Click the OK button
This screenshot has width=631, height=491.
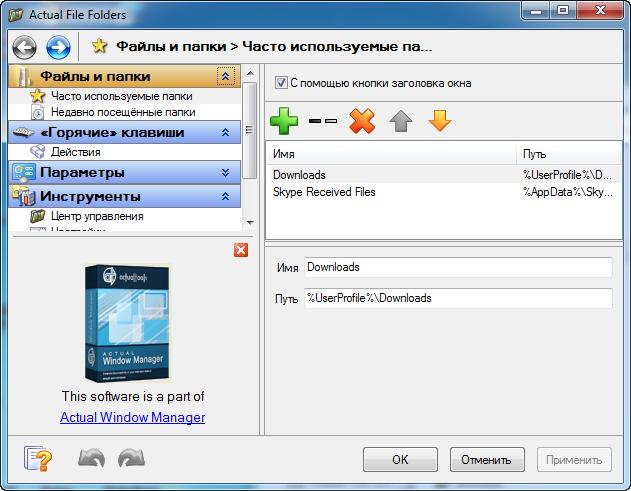400,460
